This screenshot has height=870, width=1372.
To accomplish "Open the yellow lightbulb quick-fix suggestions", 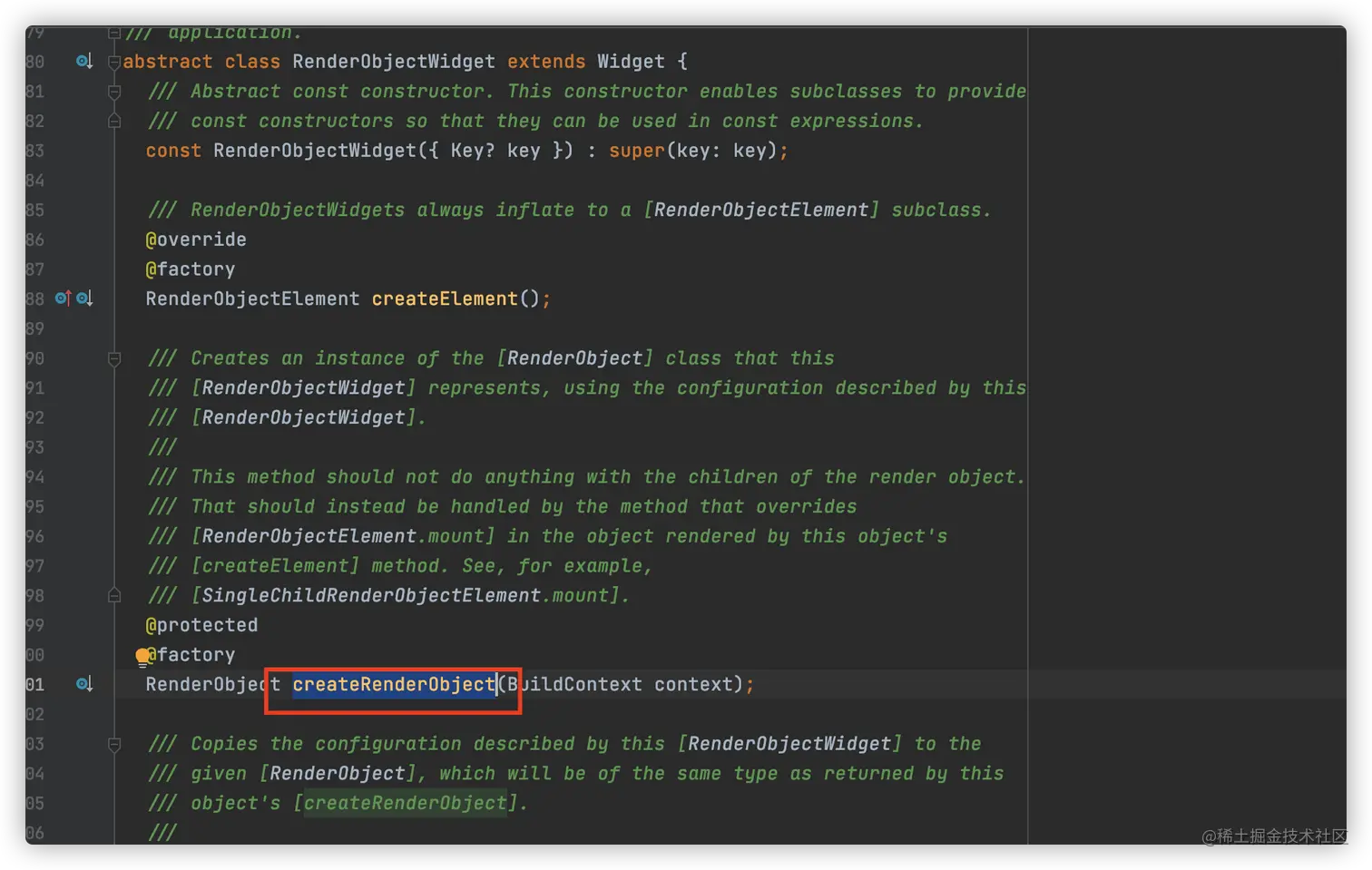I will point(142,656).
